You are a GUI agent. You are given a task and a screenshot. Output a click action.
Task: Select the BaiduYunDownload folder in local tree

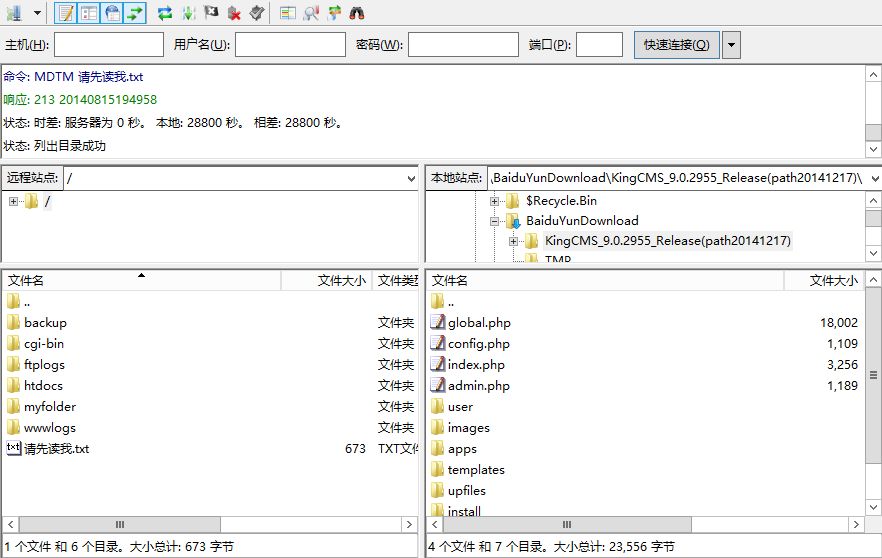click(x=582, y=220)
